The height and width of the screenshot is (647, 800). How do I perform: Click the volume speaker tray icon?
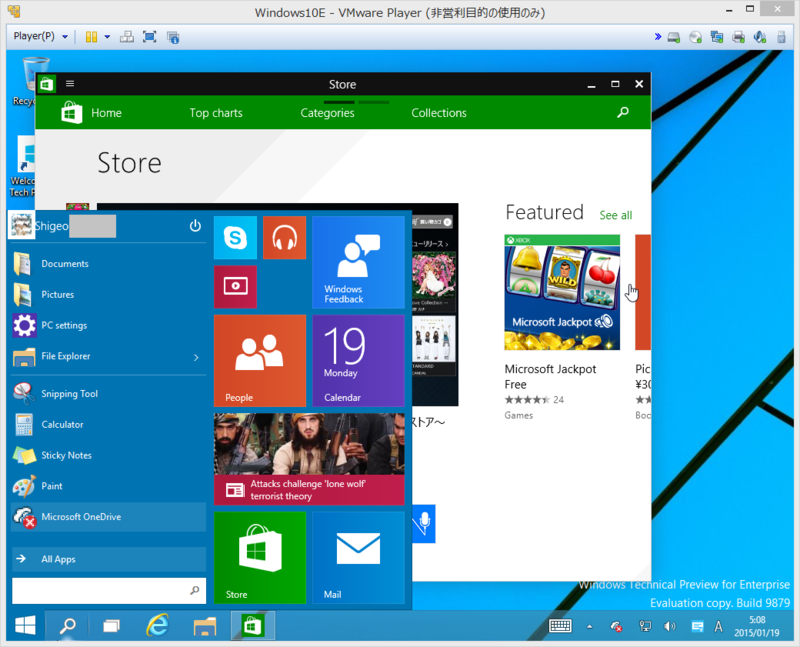(x=670, y=626)
